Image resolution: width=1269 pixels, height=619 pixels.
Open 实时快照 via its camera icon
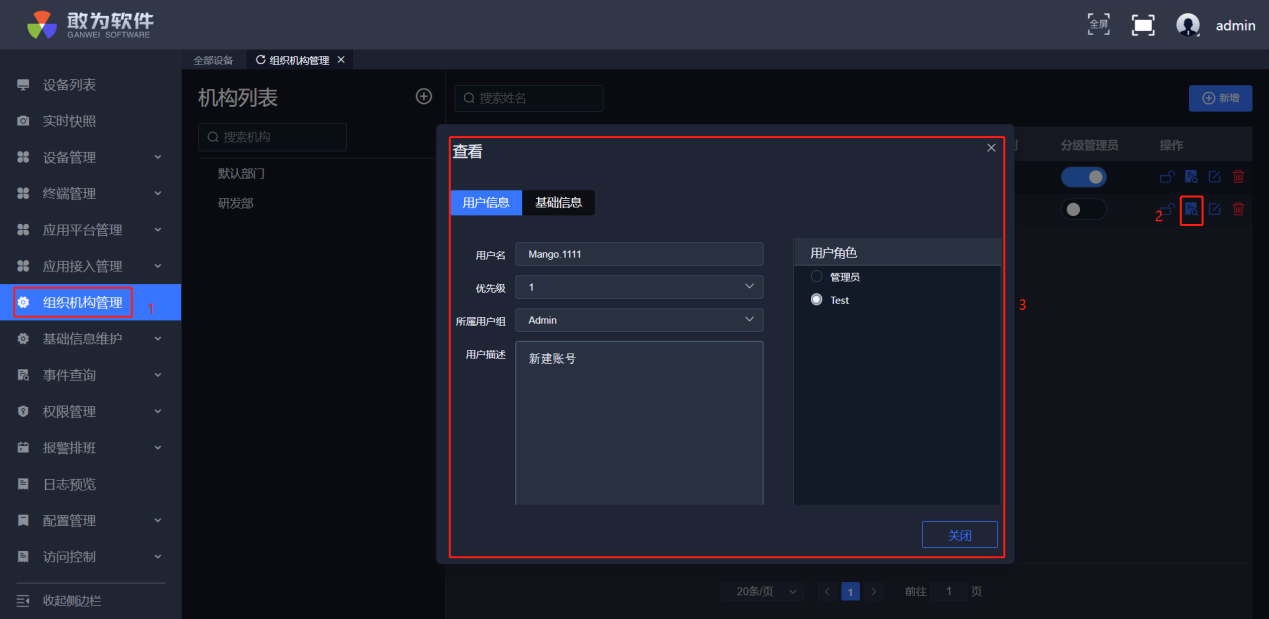click(x=23, y=121)
